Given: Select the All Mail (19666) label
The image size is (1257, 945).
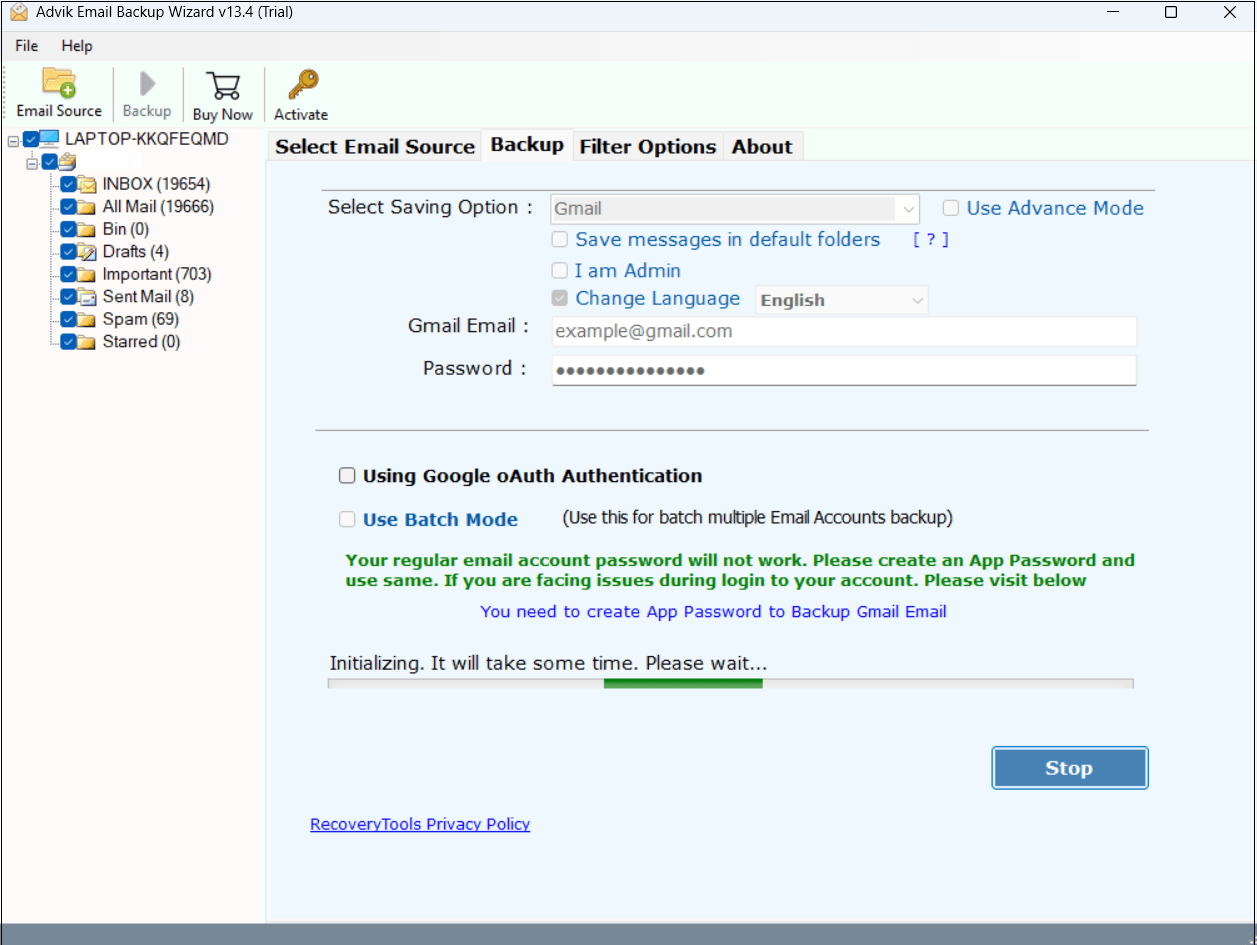Looking at the screenshot, I should click(158, 207).
